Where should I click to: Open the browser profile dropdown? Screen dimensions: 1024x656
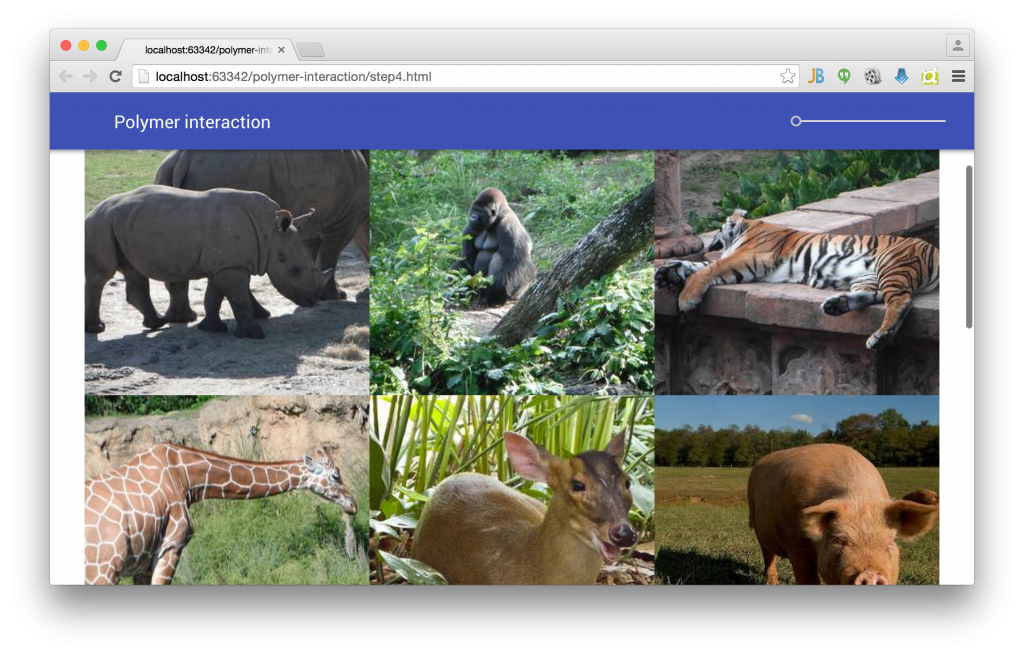point(957,46)
